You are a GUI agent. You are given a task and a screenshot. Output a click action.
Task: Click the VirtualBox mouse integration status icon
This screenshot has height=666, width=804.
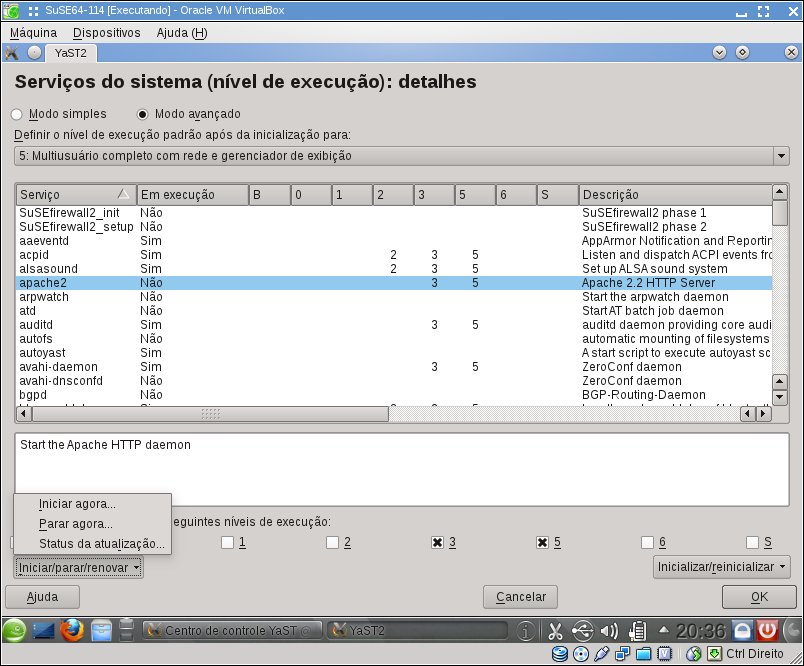(x=693, y=654)
